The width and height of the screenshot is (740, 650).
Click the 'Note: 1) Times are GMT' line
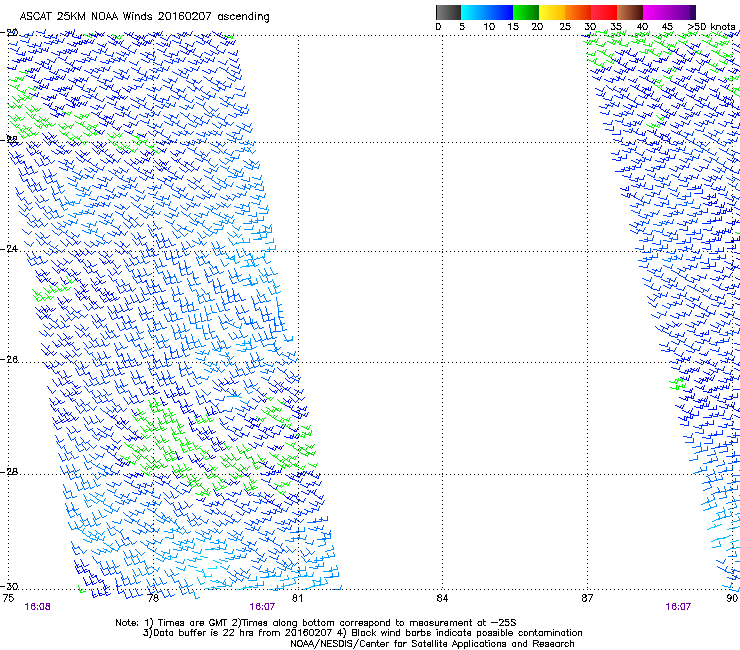point(316,623)
